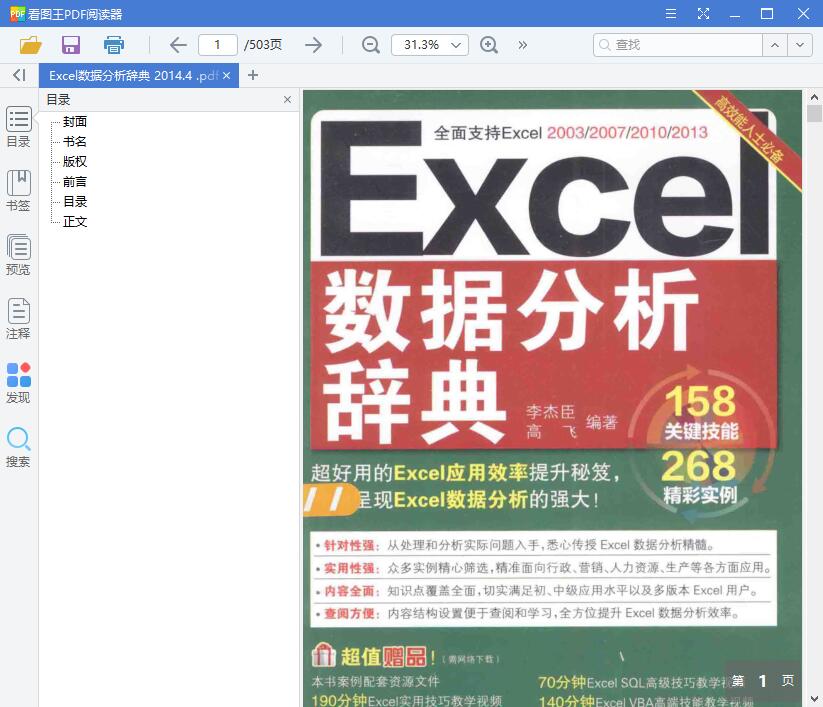Image resolution: width=823 pixels, height=707 pixels.
Task: Open the main menu hamburger icon
Action: pos(671,14)
